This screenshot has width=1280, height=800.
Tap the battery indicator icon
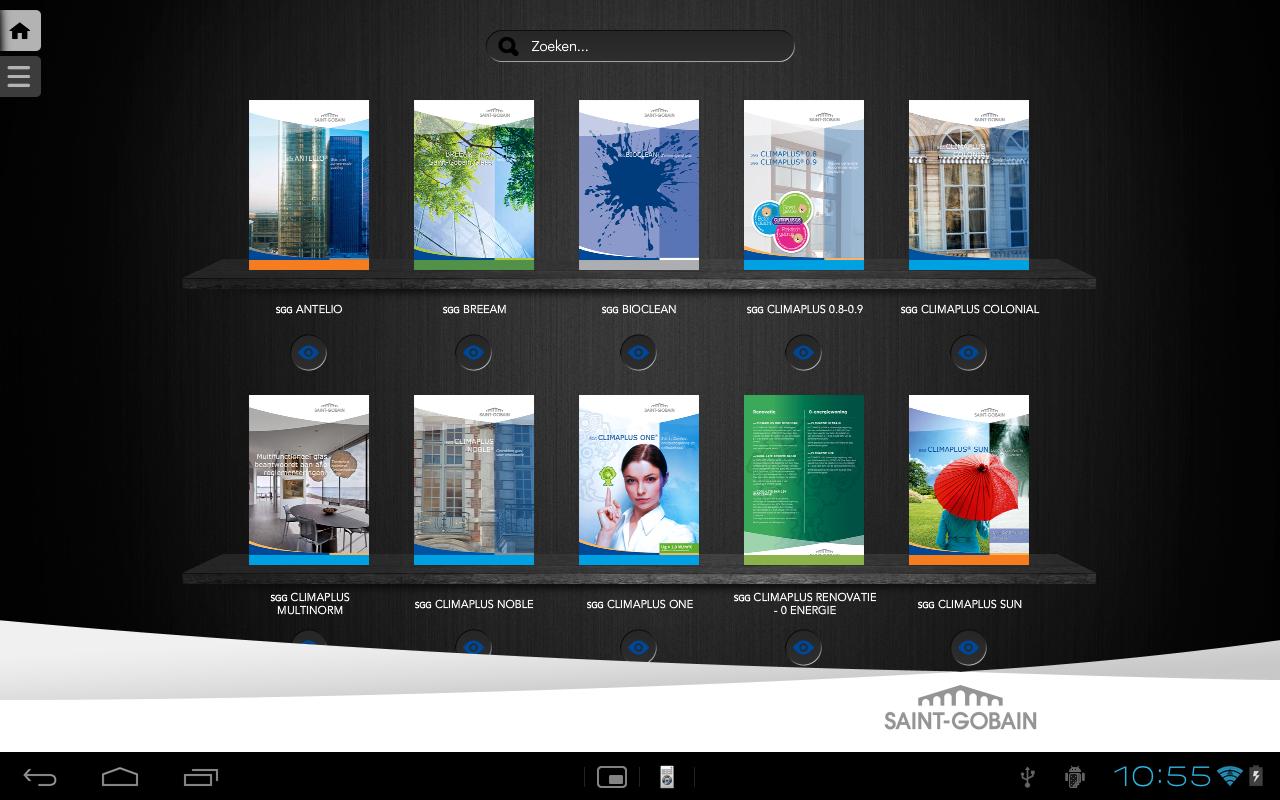coord(1254,776)
